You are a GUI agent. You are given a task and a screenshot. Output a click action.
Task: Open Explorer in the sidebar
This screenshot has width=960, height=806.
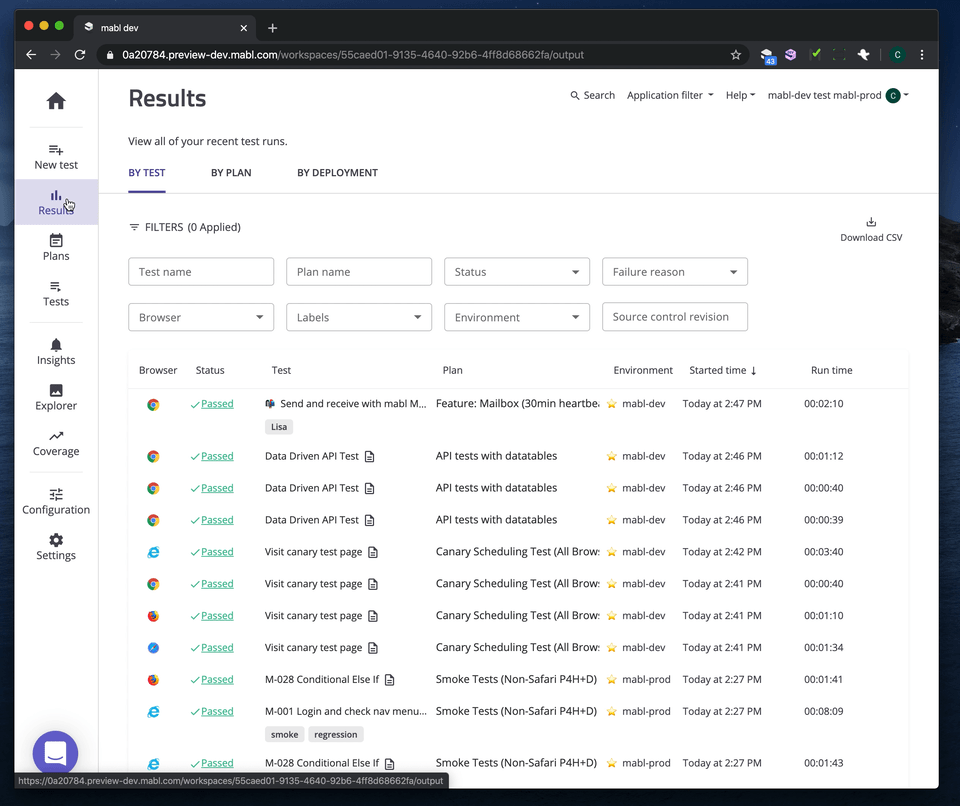pyautogui.click(x=56, y=397)
